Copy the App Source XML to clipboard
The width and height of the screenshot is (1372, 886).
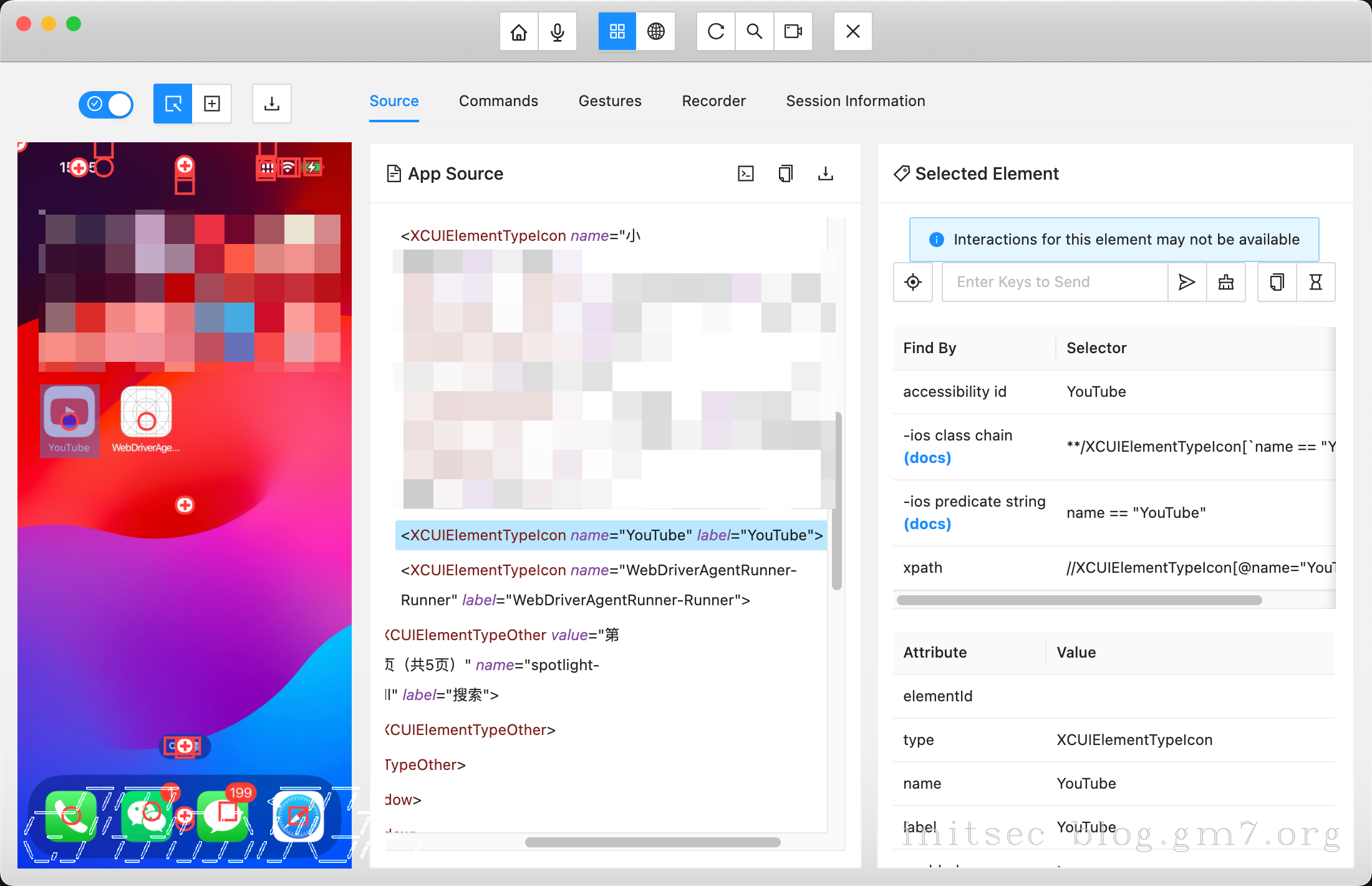pos(786,173)
